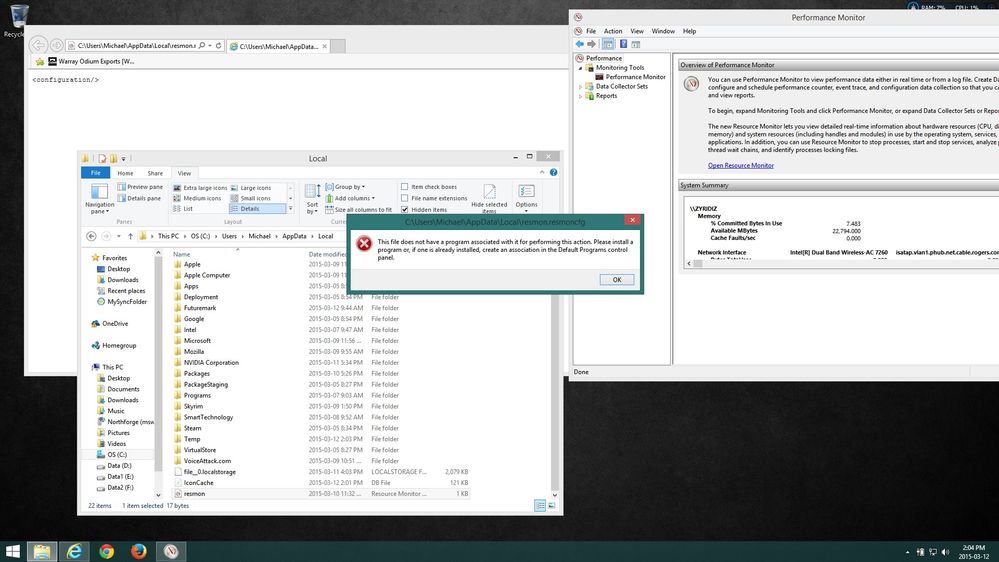The height and width of the screenshot is (562, 999).
Task: Open Warray Odium Exports favorite link
Action: pos(91,62)
